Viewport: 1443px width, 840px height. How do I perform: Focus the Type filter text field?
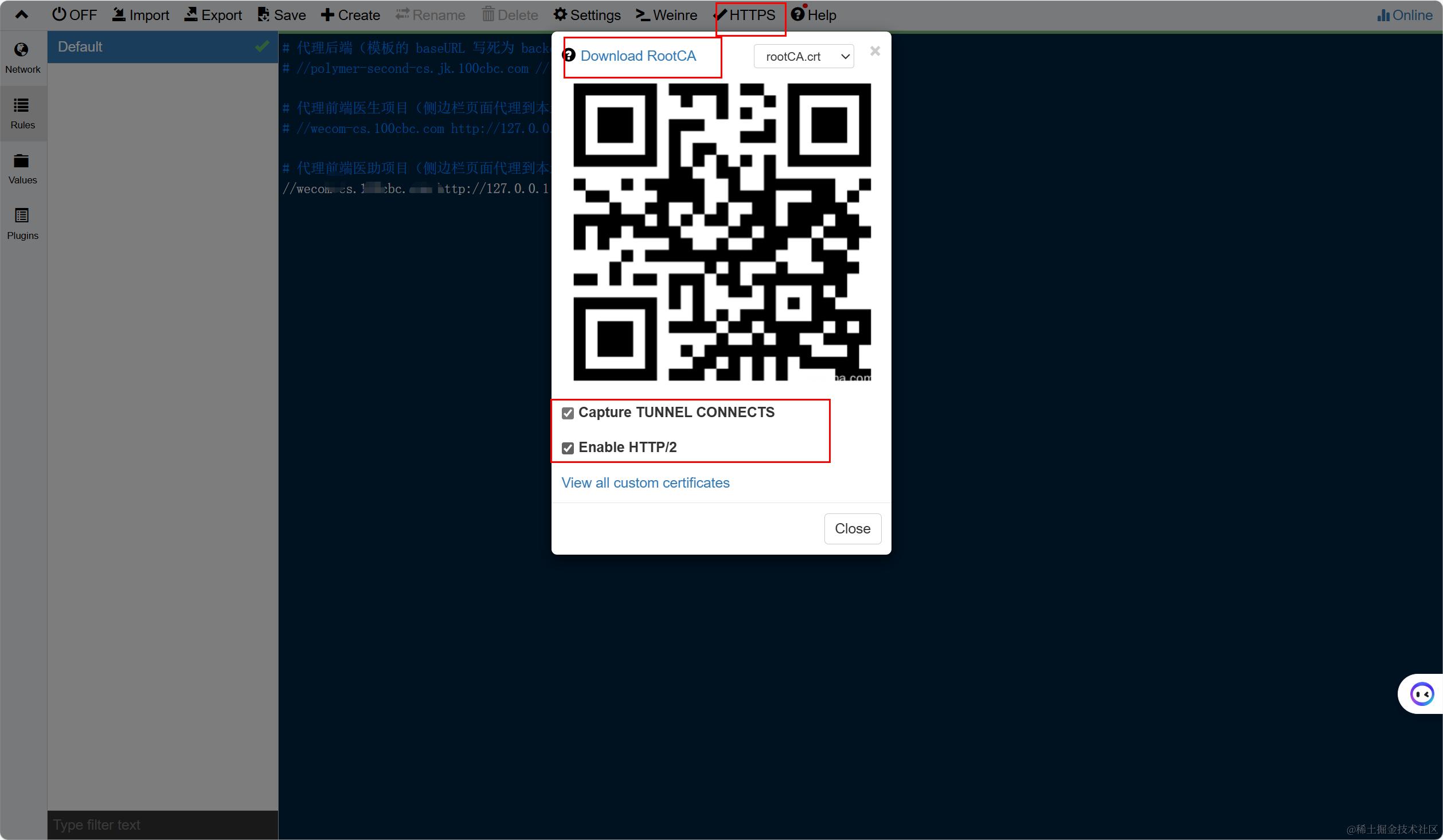pyautogui.click(x=162, y=825)
